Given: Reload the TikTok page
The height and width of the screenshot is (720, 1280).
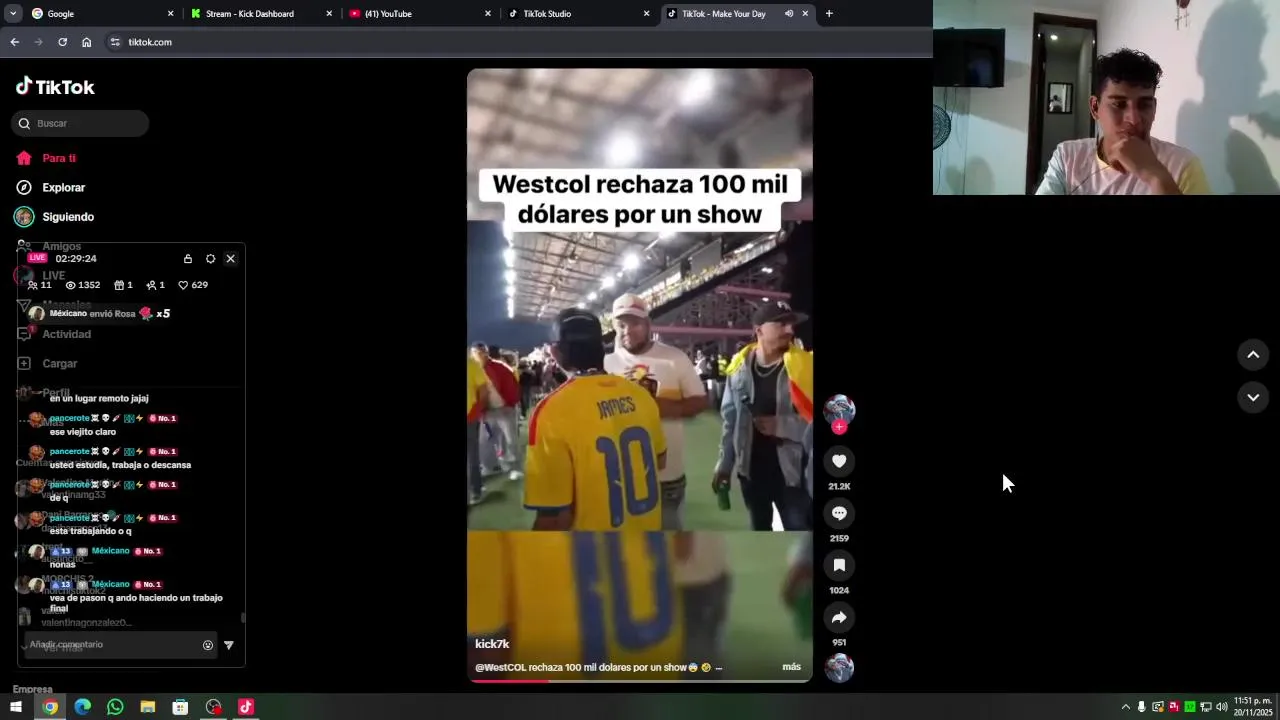Looking at the screenshot, I should pyautogui.click(x=62, y=42).
